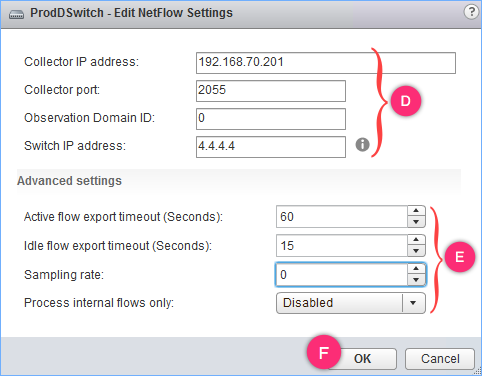482x376 pixels.
Task: Decrease the Sampling rate value
Action: click(416, 280)
